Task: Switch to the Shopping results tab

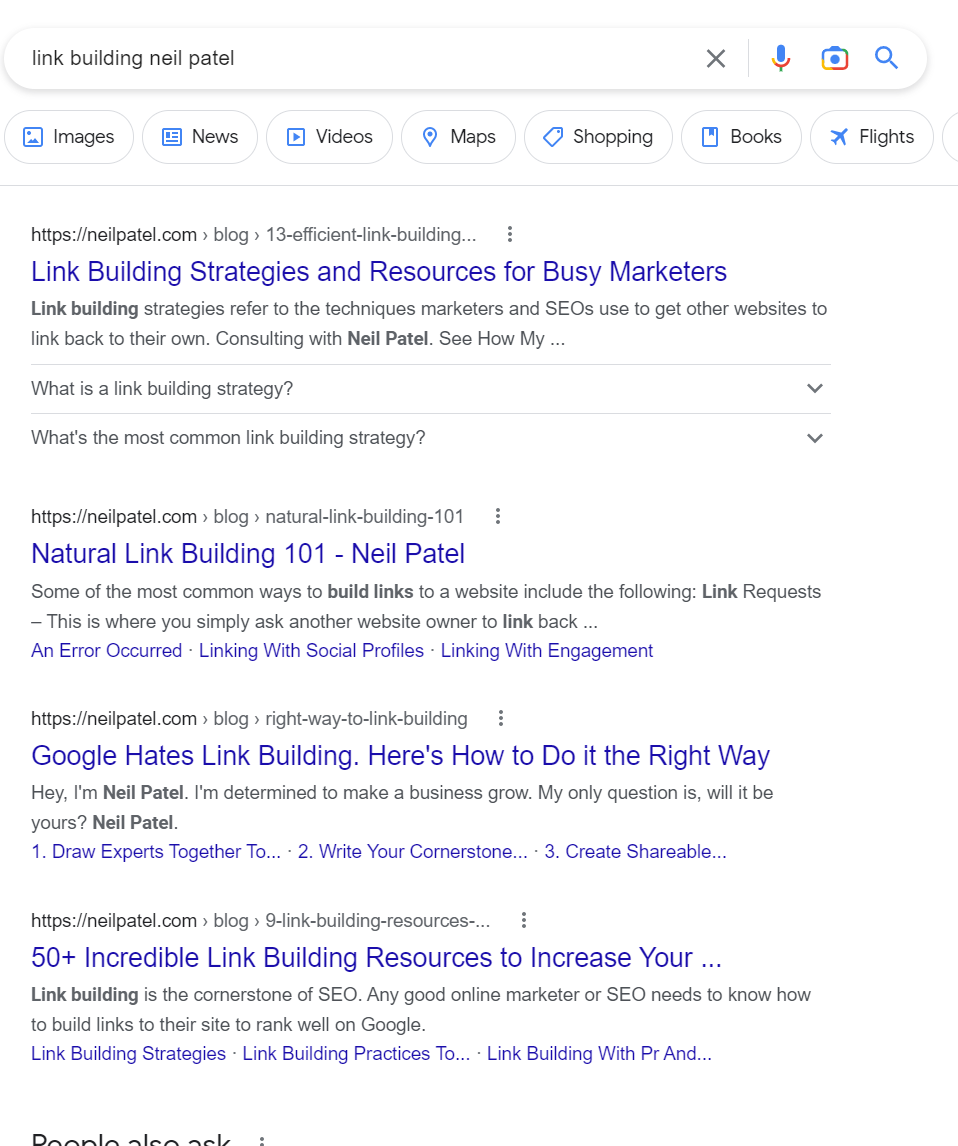Action: [598, 137]
